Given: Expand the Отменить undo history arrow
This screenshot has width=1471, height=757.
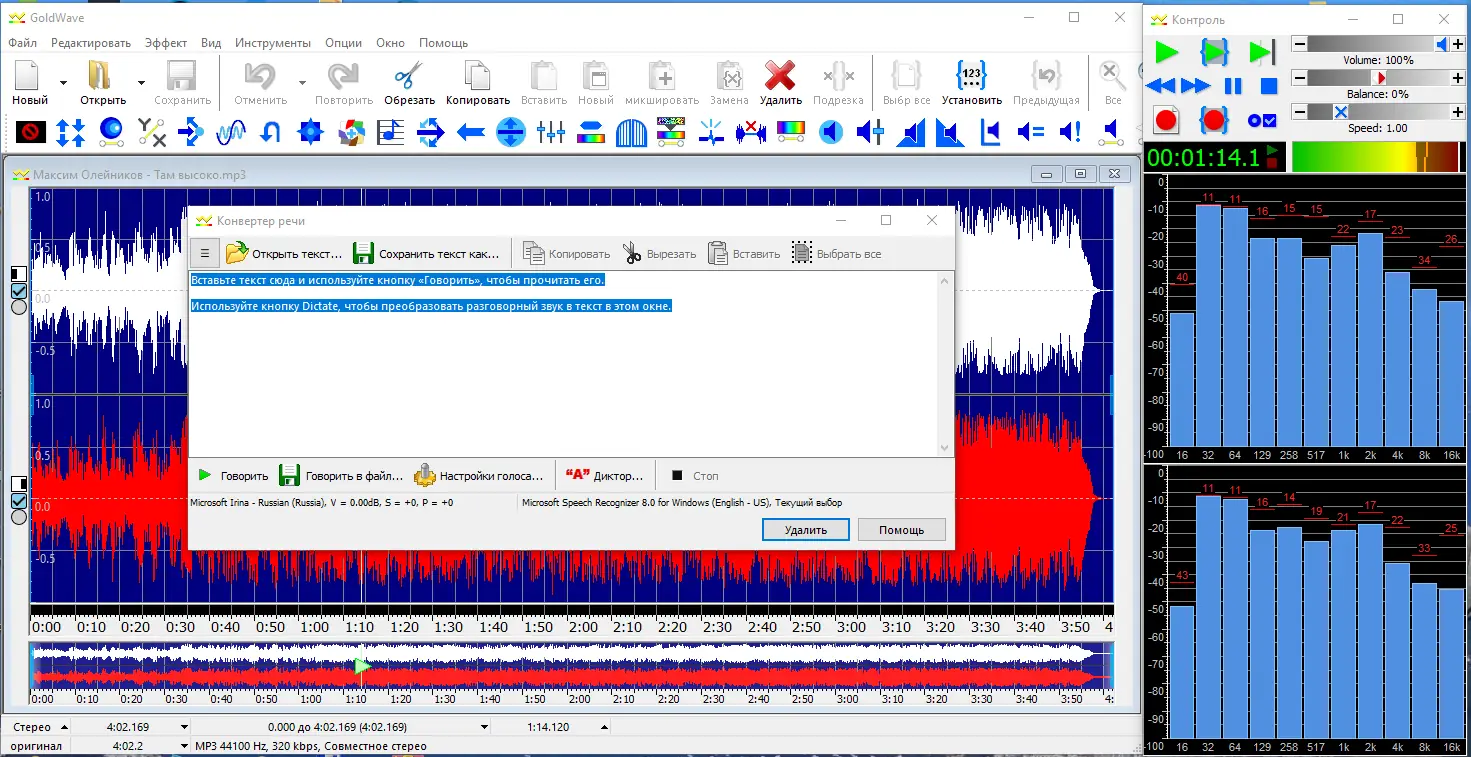Looking at the screenshot, I should 302,83.
